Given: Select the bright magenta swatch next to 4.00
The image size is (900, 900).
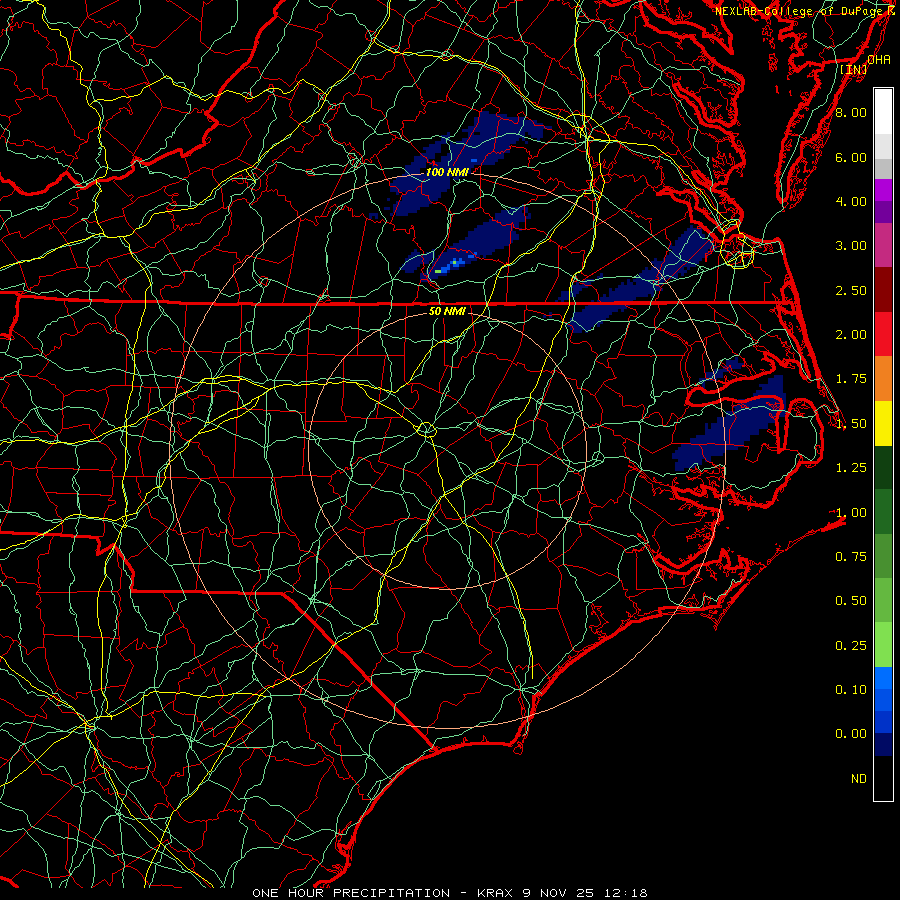Looking at the screenshot, I should click(883, 190).
